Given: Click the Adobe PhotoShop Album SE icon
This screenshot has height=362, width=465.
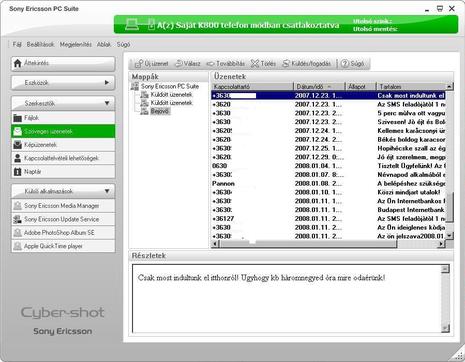Looking at the screenshot, I should pos(17,232).
